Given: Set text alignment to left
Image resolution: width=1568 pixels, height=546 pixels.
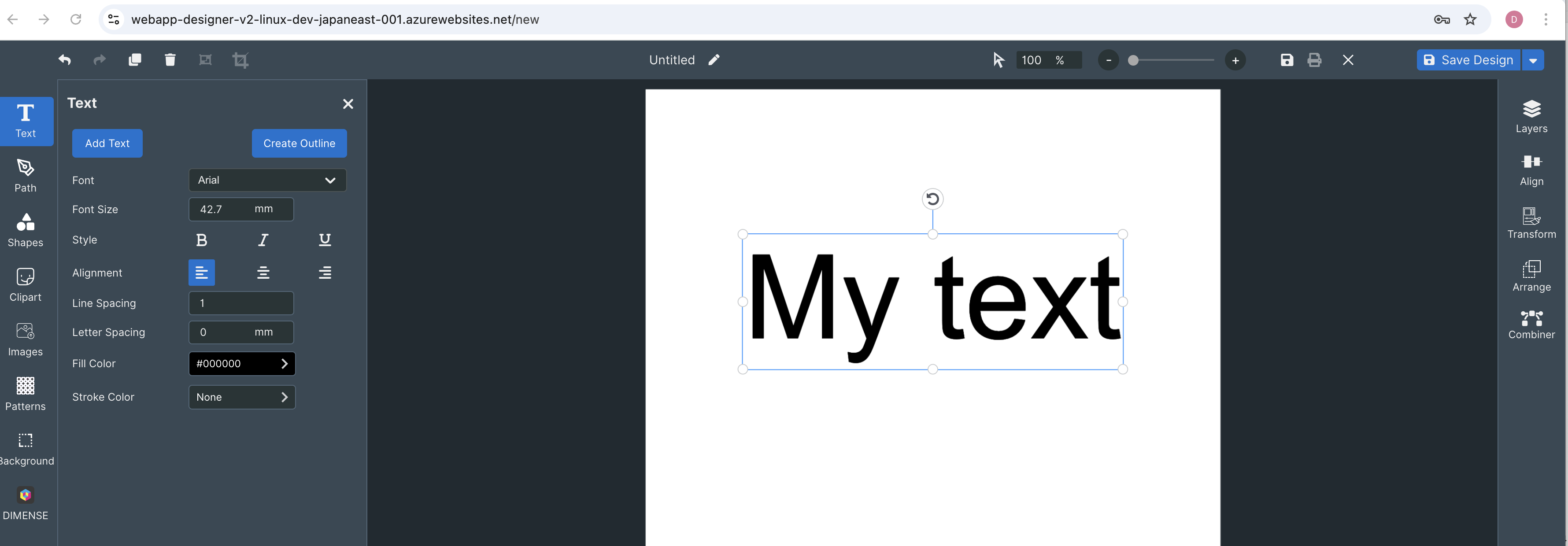Looking at the screenshot, I should pyautogui.click(x=201, y=273).
